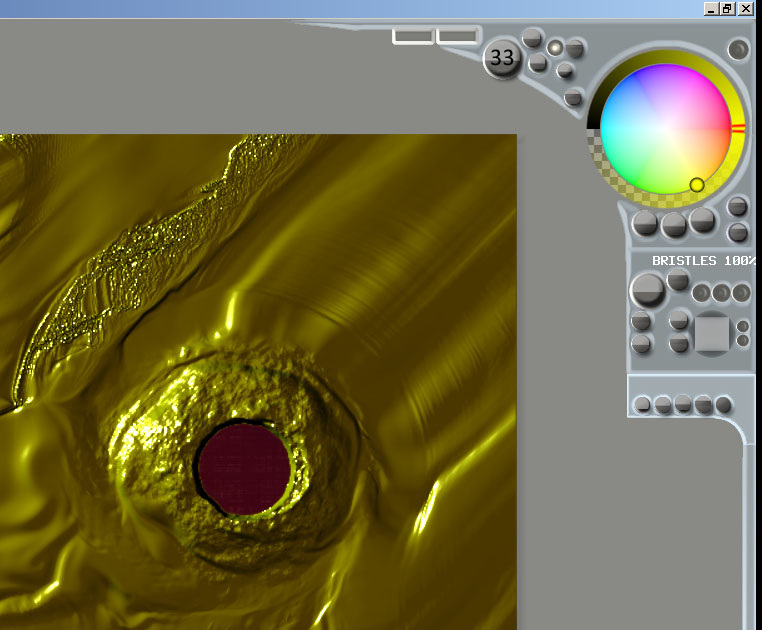Click the knob just right of the large BRISTLES knob
This screenshot has width=762, height=630.
(x=677, y=280)
